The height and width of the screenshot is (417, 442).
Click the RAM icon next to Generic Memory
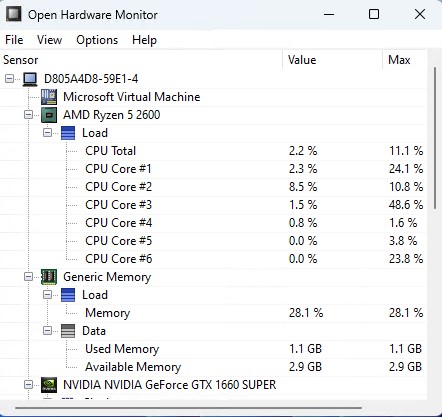pos(49,277)
